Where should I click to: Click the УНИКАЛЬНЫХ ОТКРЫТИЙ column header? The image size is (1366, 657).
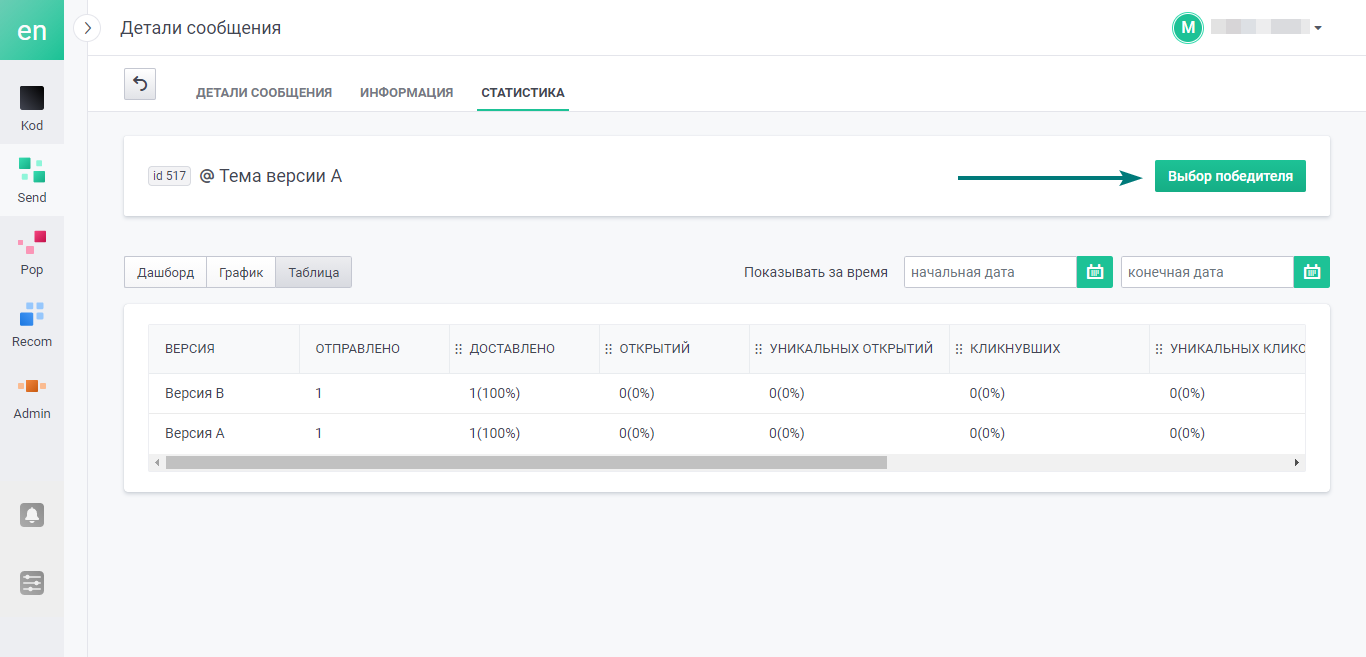(851, 349)
